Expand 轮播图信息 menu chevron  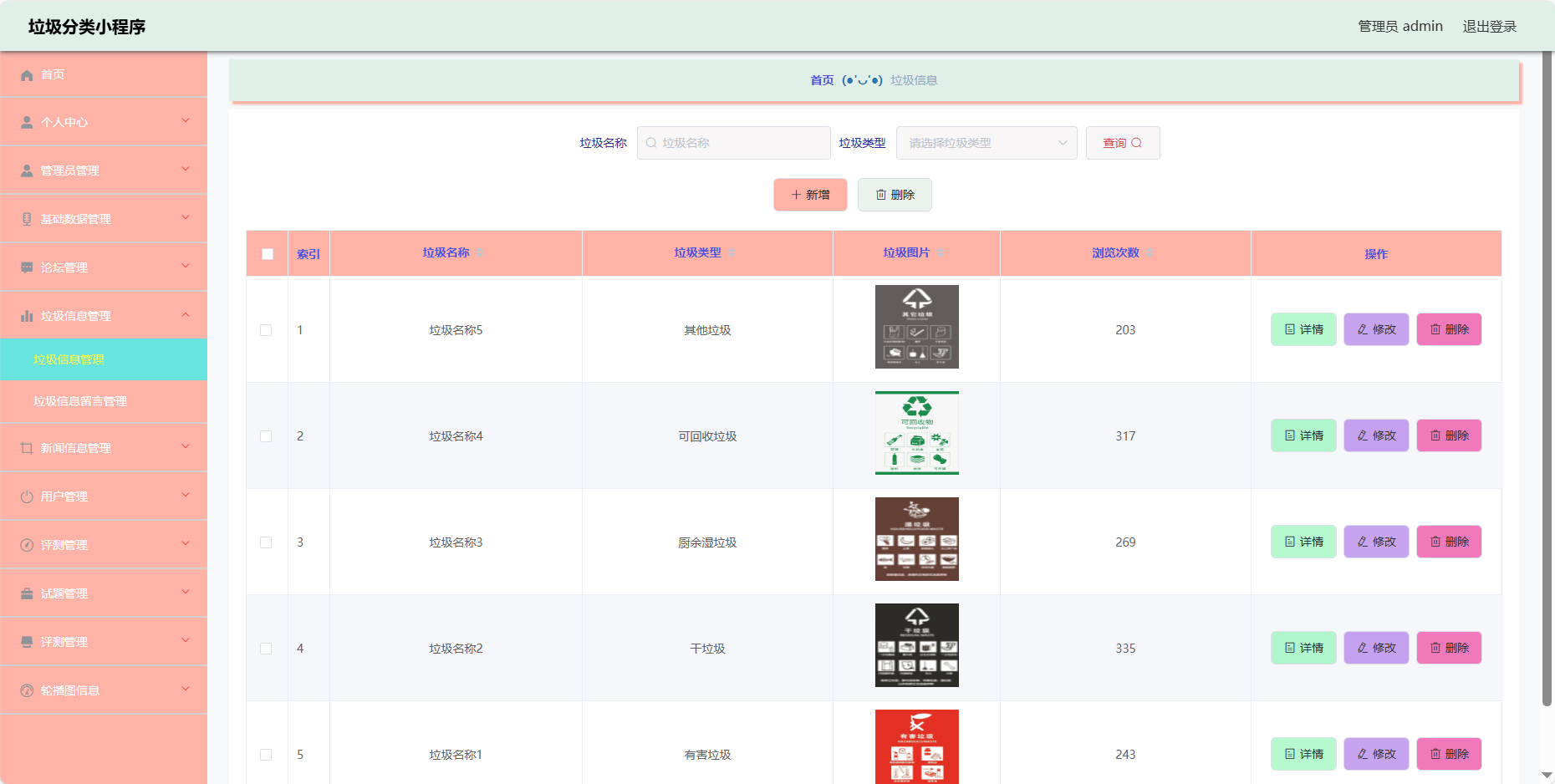186,690
